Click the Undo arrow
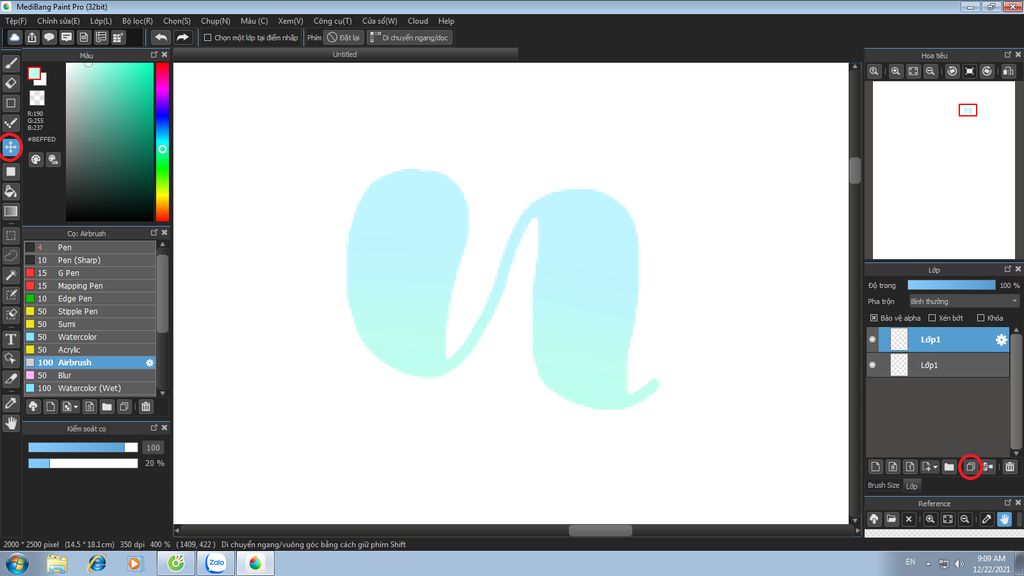 pyautogui.click(x=161, y=37)
